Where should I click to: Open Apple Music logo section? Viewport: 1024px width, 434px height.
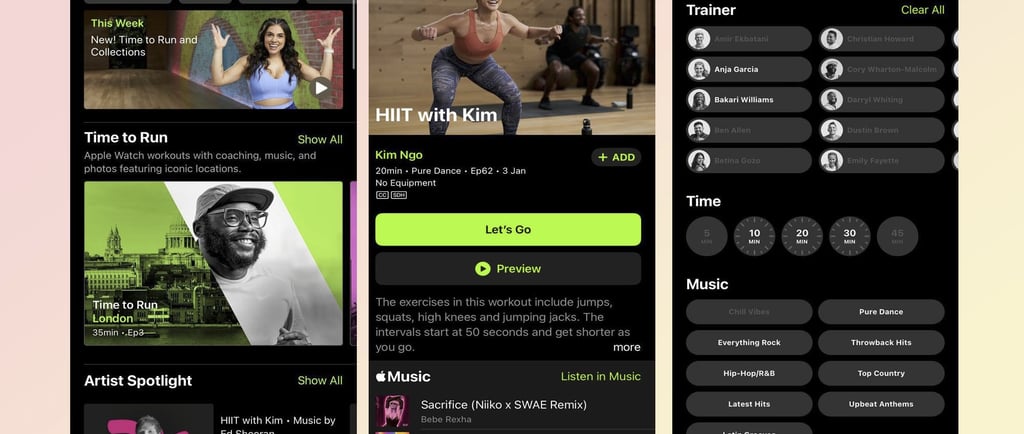(403, 377)
